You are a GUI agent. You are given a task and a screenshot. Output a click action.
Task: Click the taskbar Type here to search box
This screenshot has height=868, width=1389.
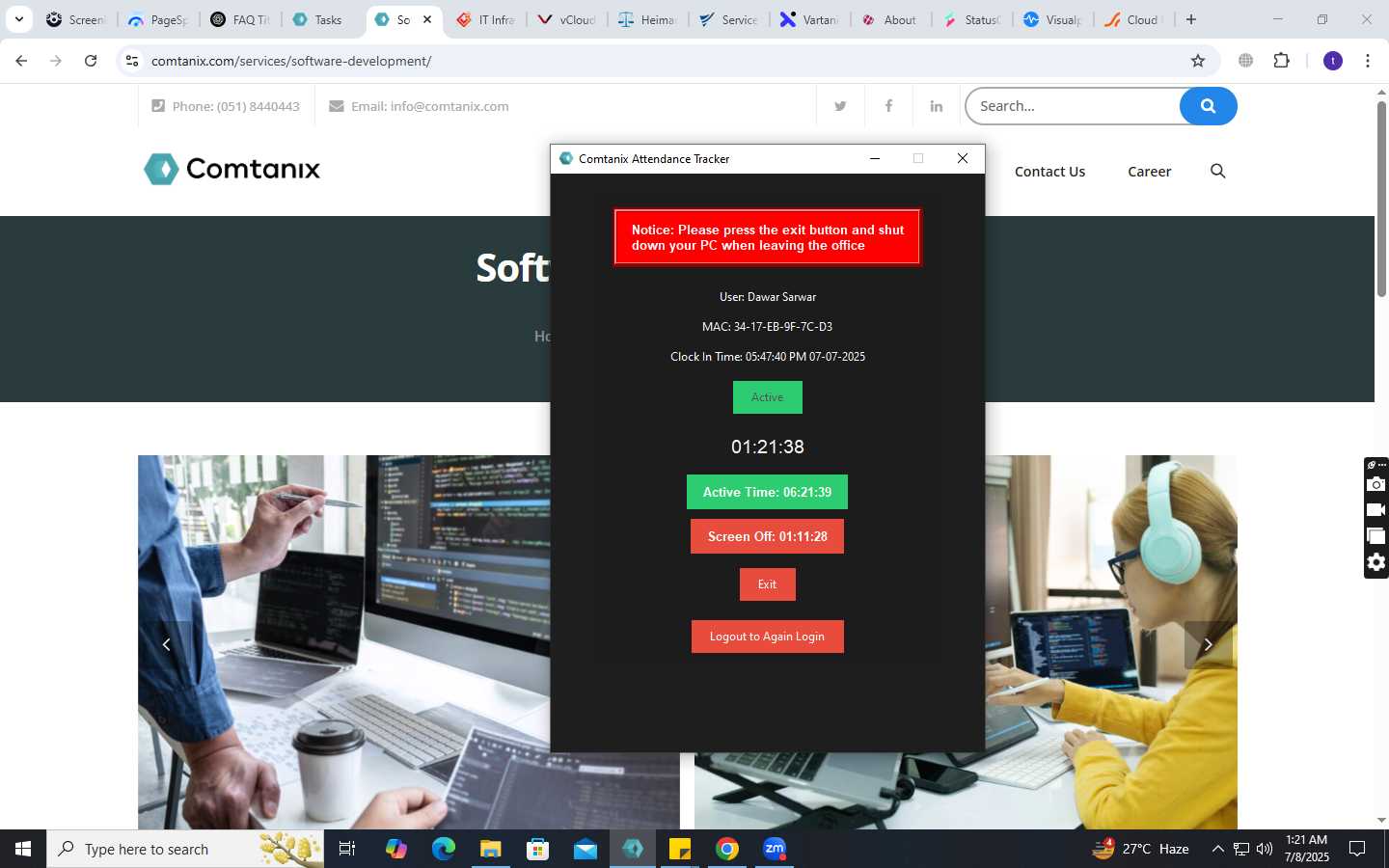point(185,849)
